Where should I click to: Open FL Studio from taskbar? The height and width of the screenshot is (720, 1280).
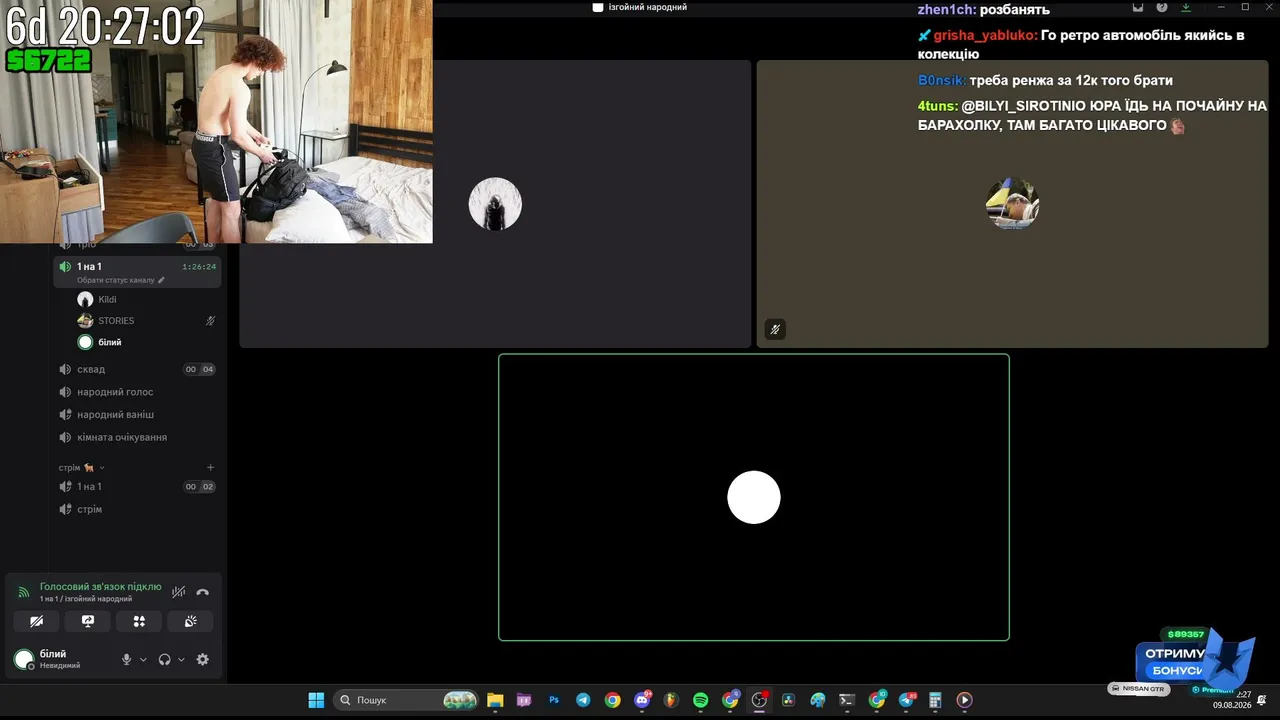tap(671, 700)
